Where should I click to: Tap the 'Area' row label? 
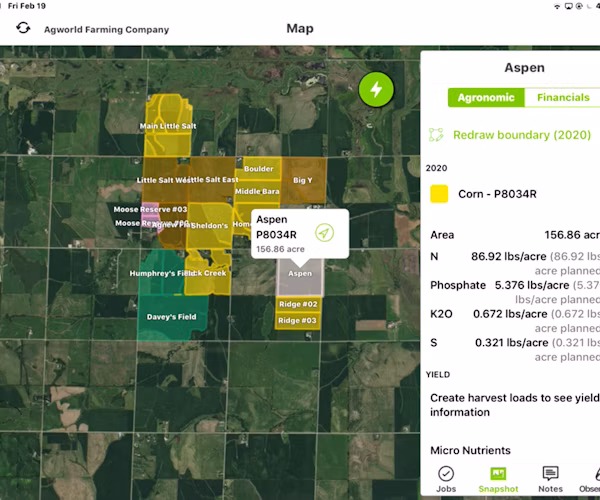coord(442,235)
